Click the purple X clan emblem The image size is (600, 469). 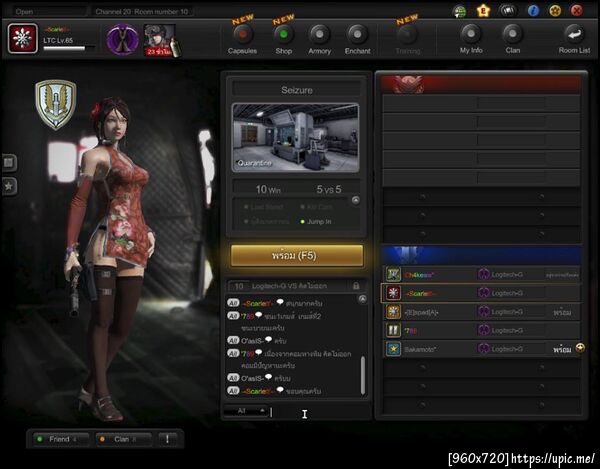coord(122,40)
